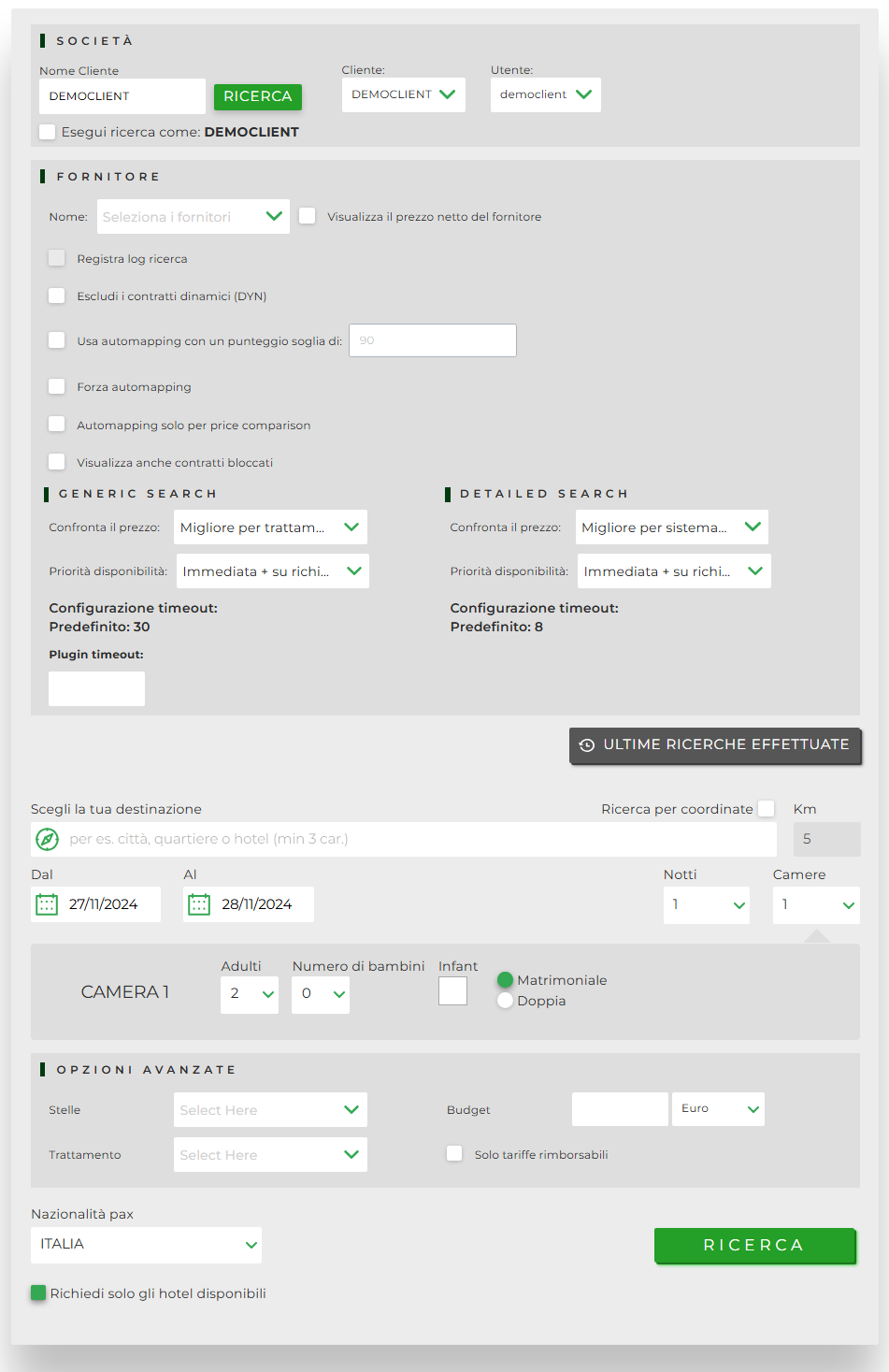Tick Solo tariffe rimborsabili checkbox
This screenshot has width=889, height=1372.
pos(454,1154)
